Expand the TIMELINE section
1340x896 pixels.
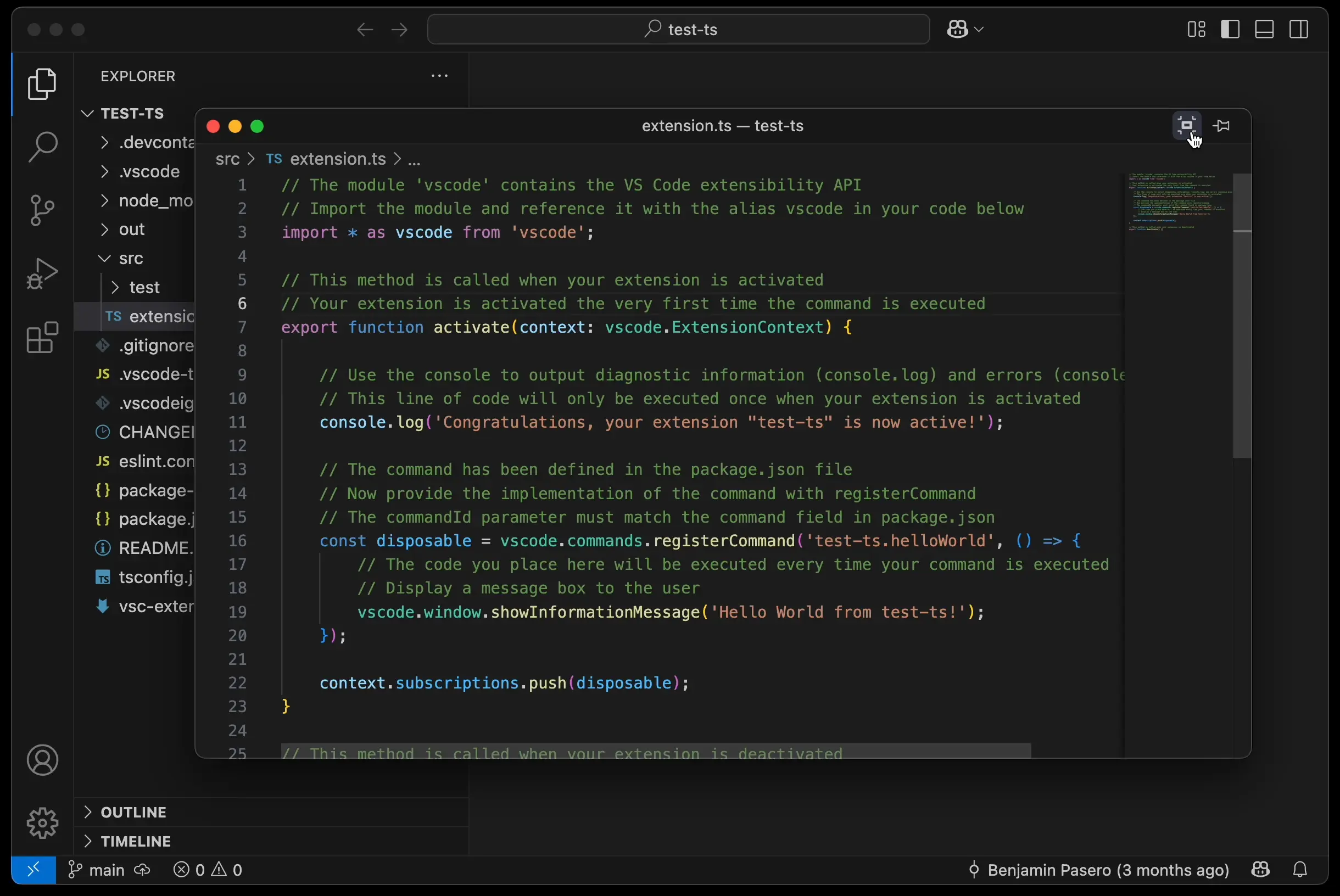pos(271,841)
